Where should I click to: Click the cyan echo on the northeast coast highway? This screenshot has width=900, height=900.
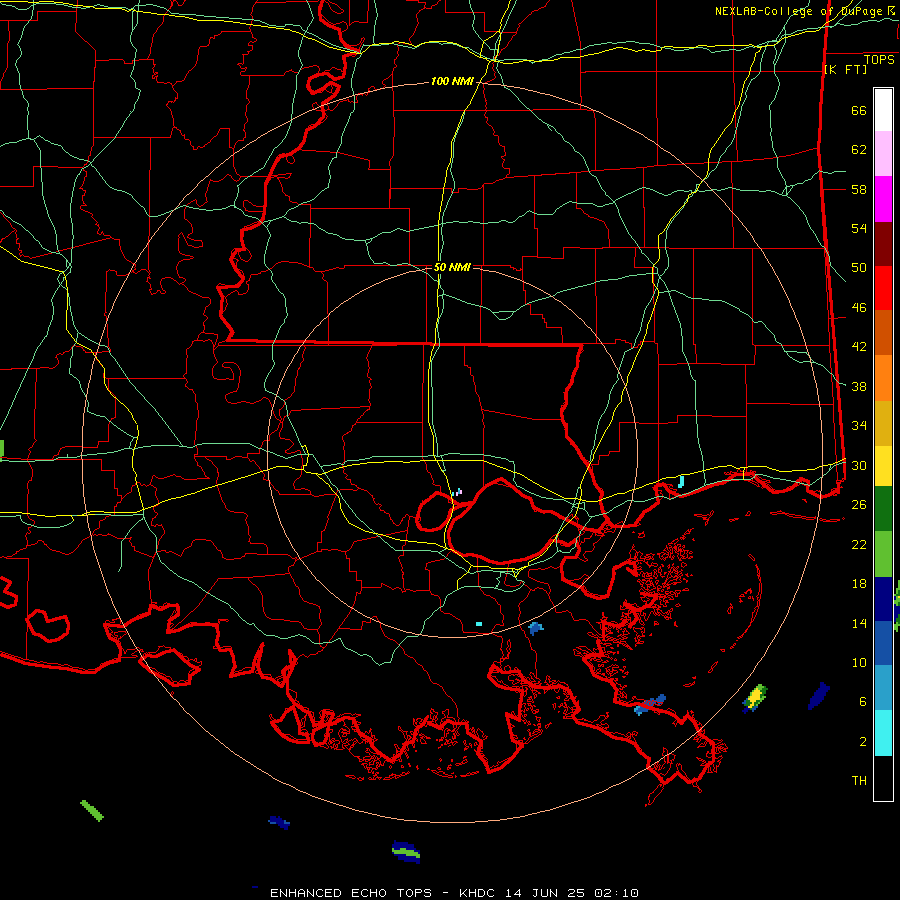coord(681,481)
